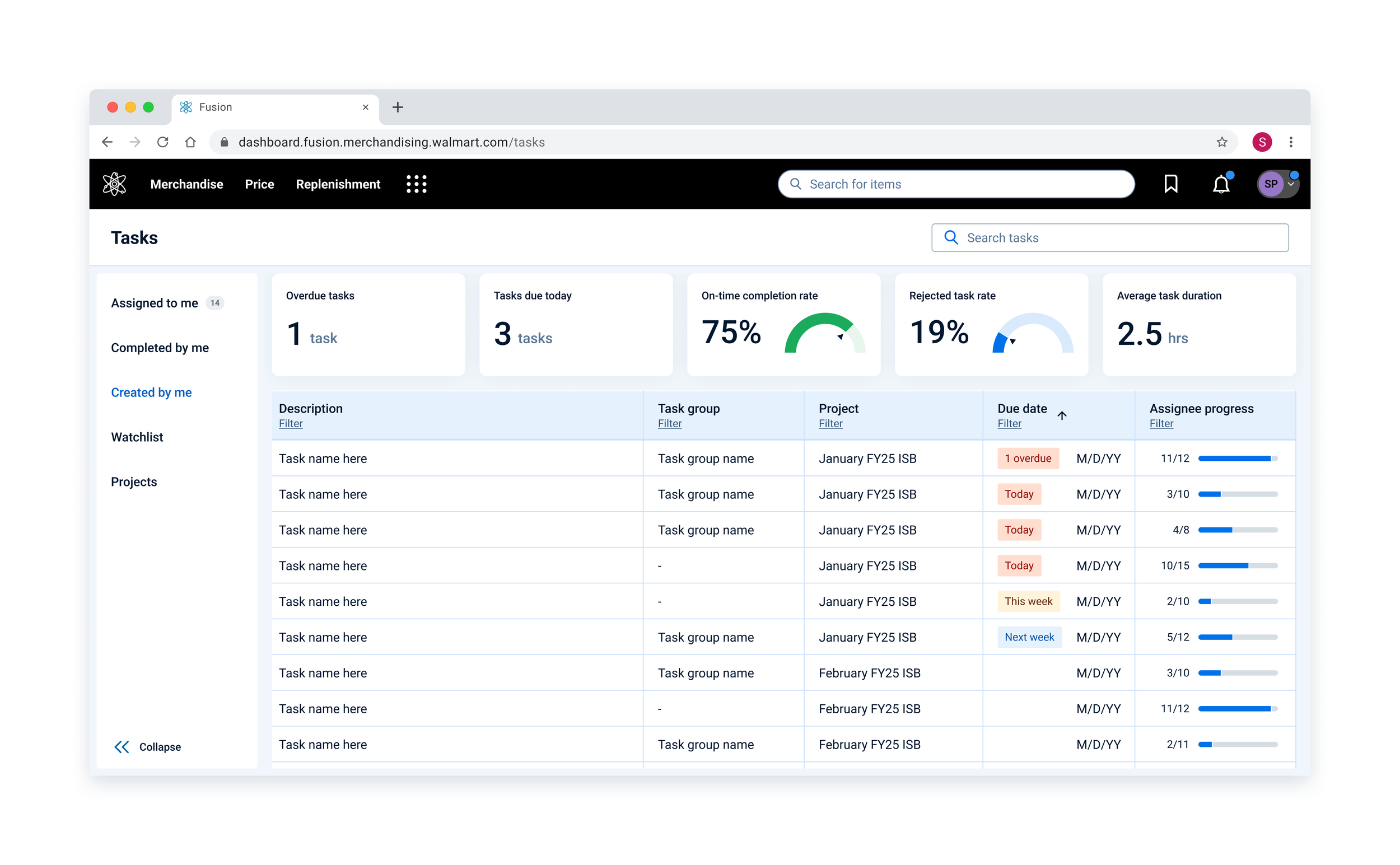Click the 11/12 progress bar first row
This screenshot has width=1400, height=865.
coord(1237,458)
